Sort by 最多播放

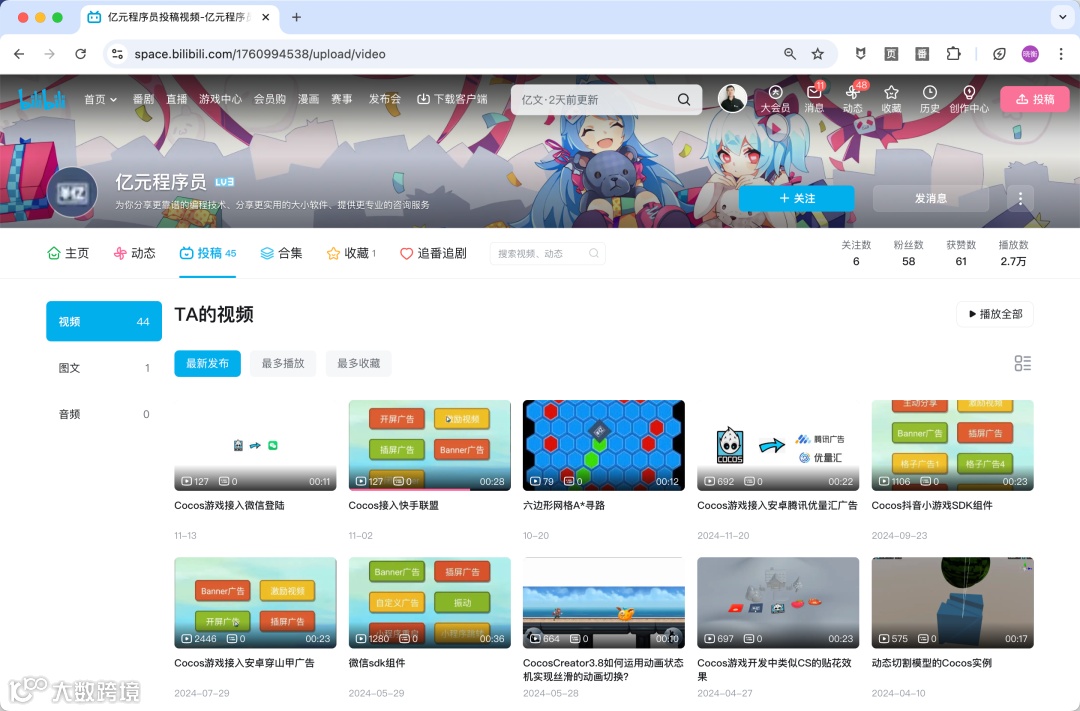[283, 363]
